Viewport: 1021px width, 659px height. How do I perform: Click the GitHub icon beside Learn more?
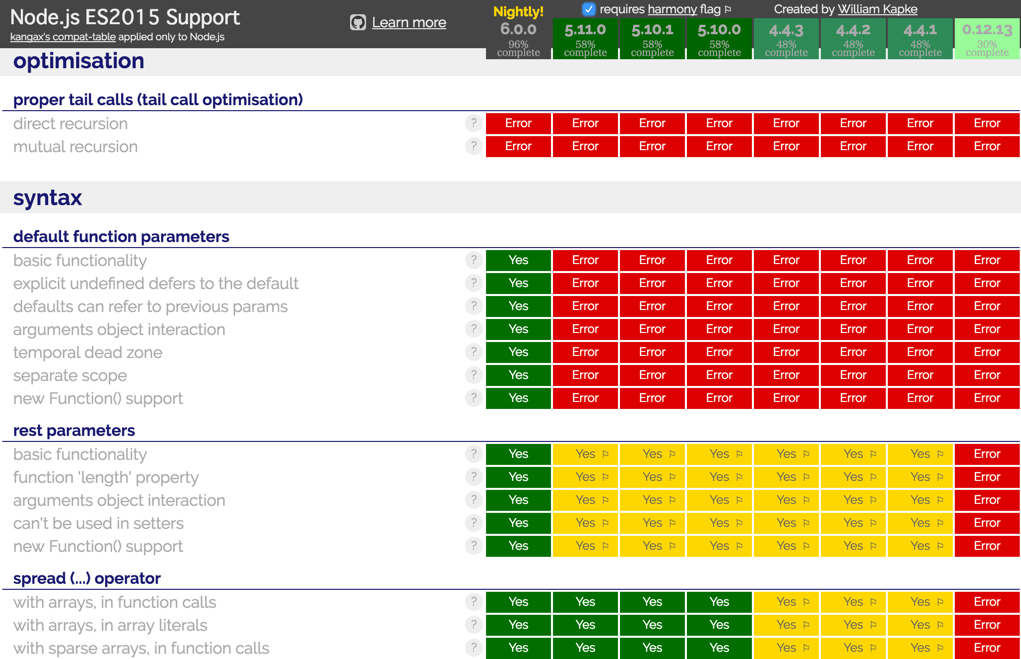(357, 23)
